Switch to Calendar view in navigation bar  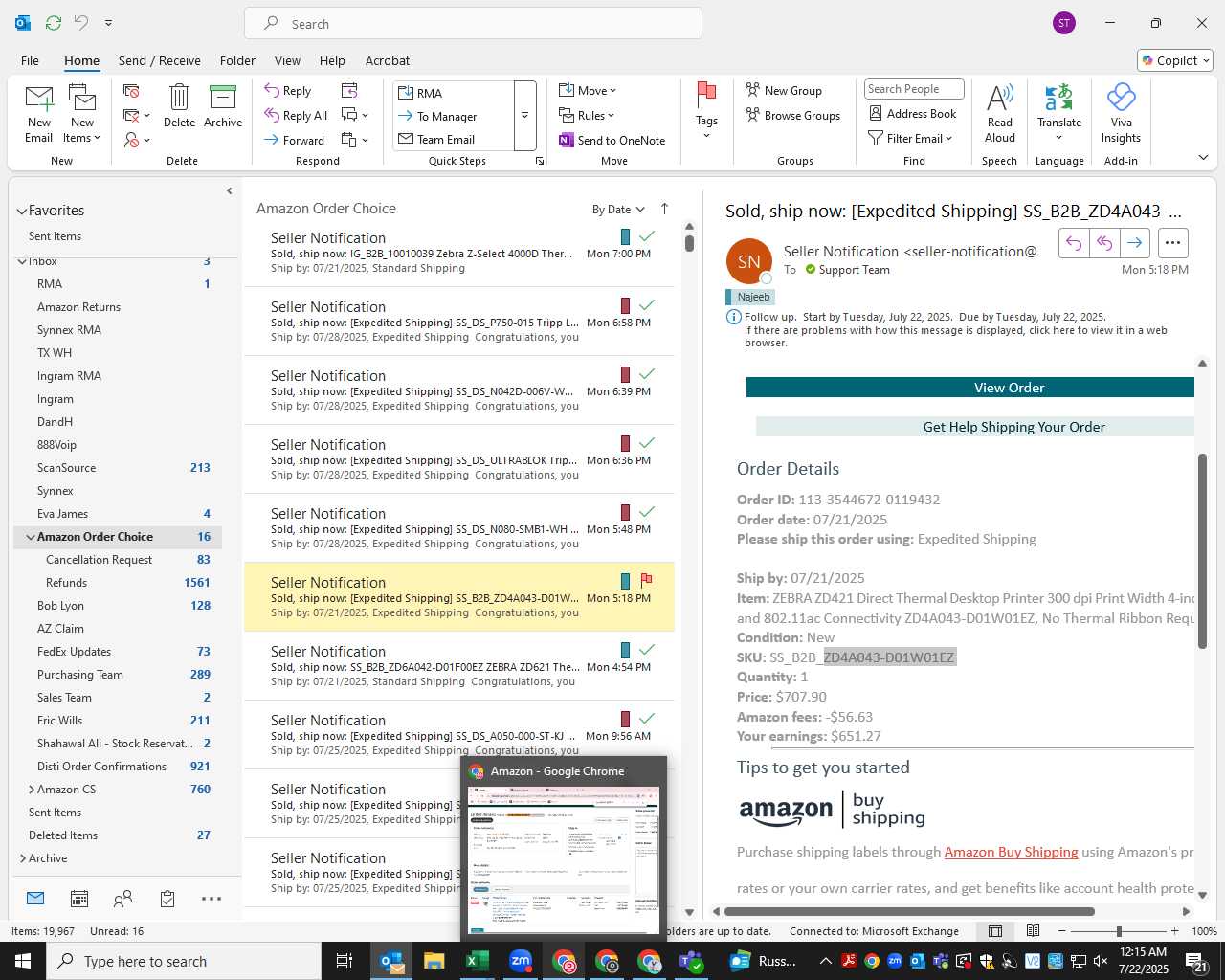pyautogui.click(x=79, y=899)
